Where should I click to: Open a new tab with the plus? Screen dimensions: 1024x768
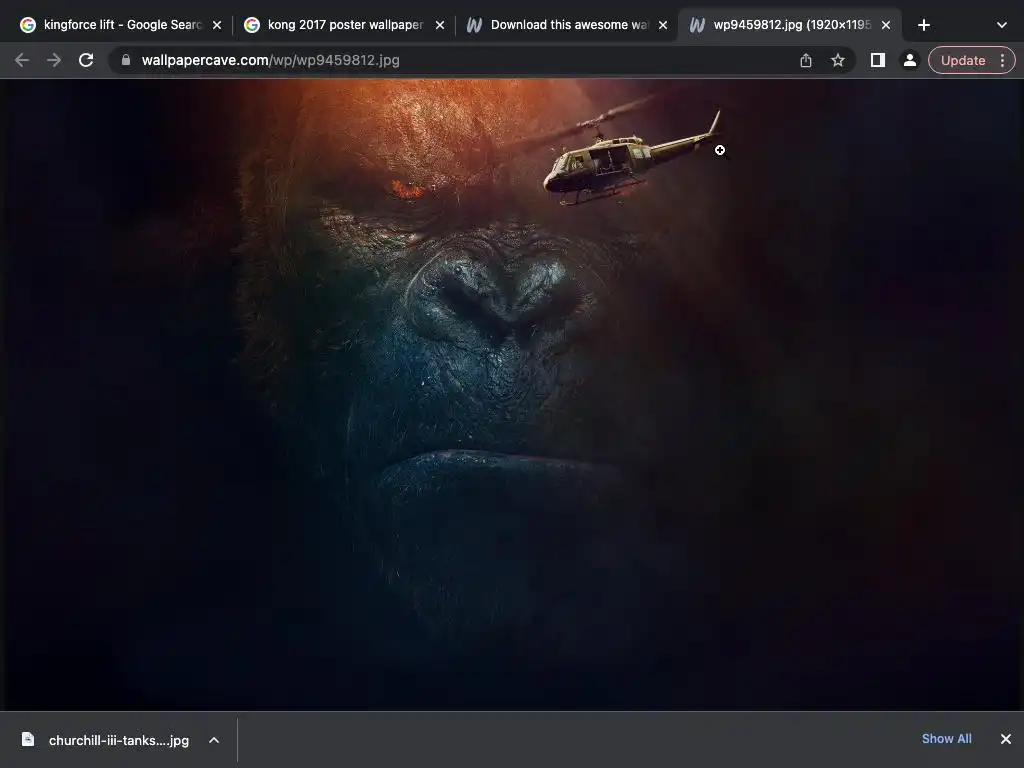[x=923, y=25]
